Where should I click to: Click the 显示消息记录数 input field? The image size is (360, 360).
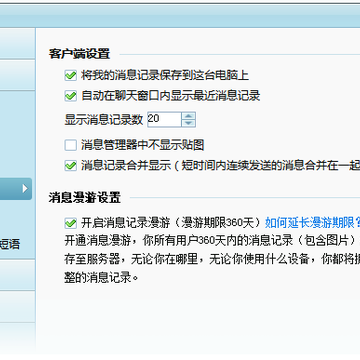[164, 119]
